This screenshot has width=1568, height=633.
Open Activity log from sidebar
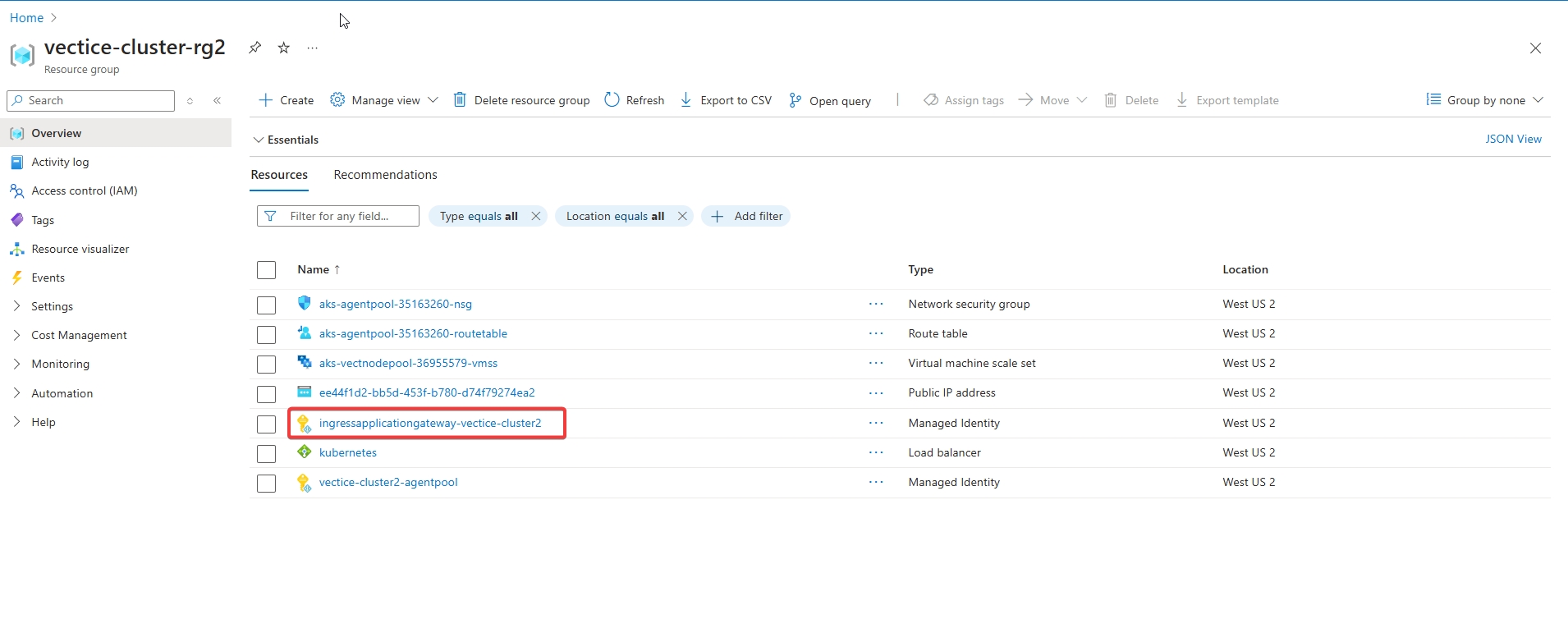tap(60, 162)
